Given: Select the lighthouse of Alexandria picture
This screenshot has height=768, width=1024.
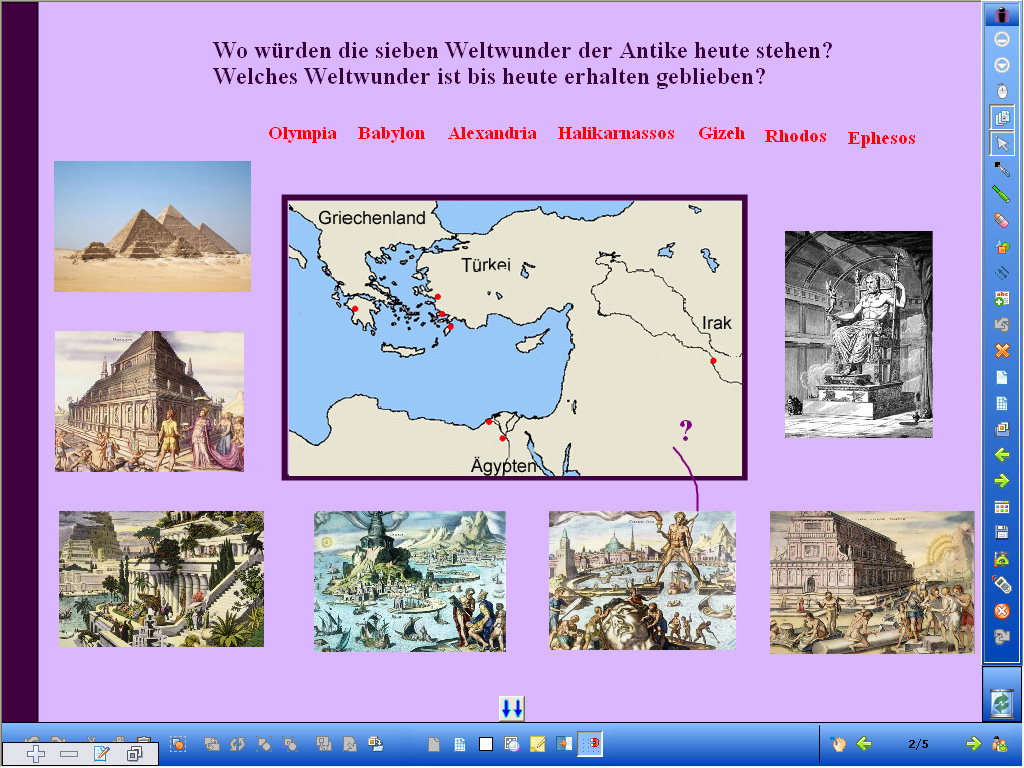Looking at the screenshot, I should (x=410, y=581).
